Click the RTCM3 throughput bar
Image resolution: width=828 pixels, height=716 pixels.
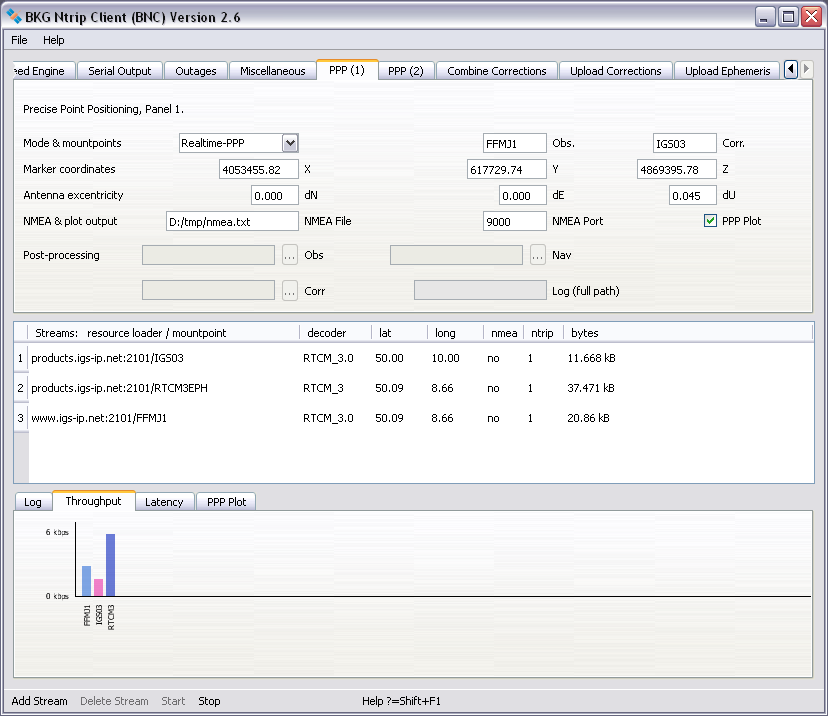pyautogui.click(x=110, y=565)
